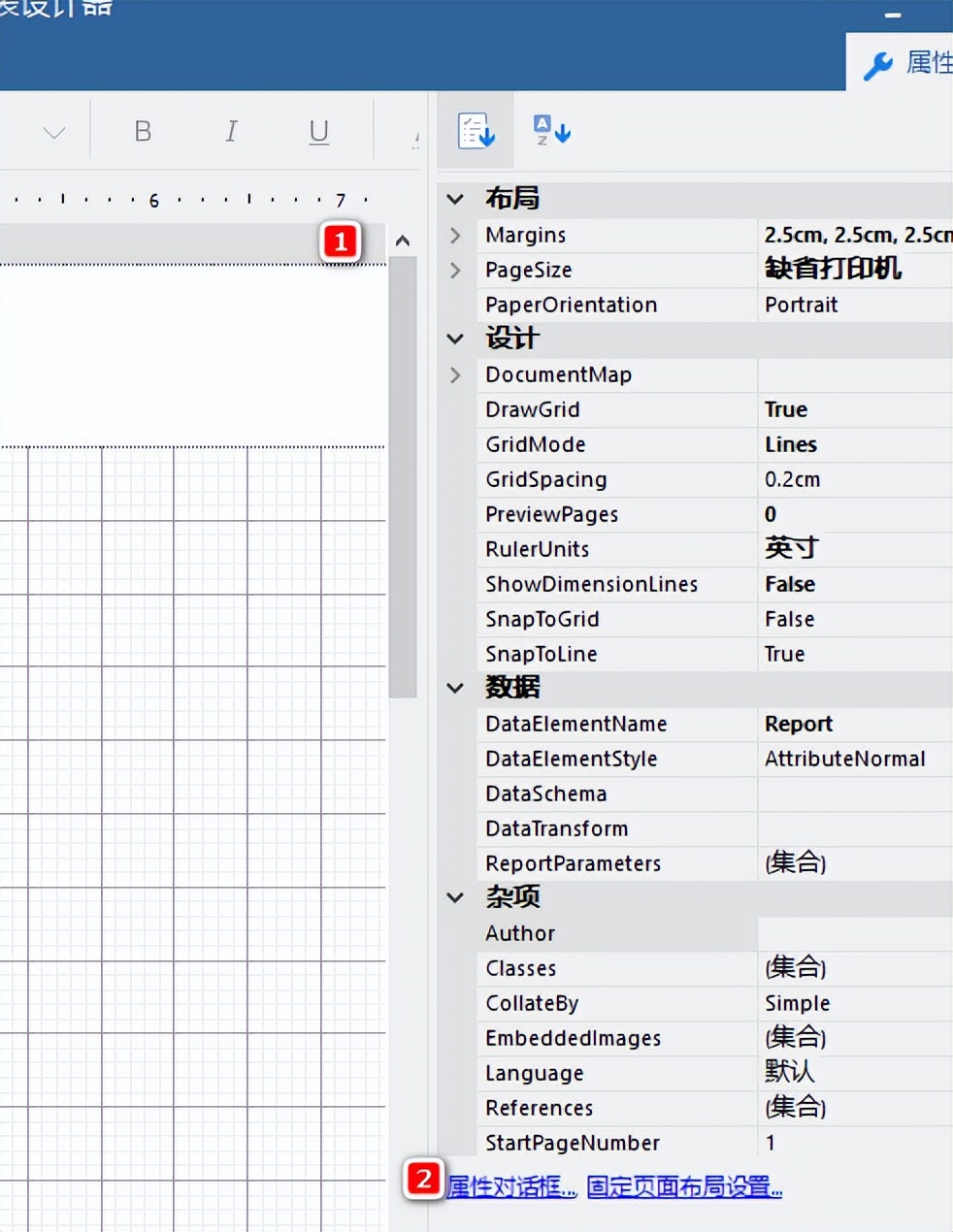953x1232 pixels.
Task: Click the vertical scrollbar thumb of designer
Action: (x=403, y=475)
